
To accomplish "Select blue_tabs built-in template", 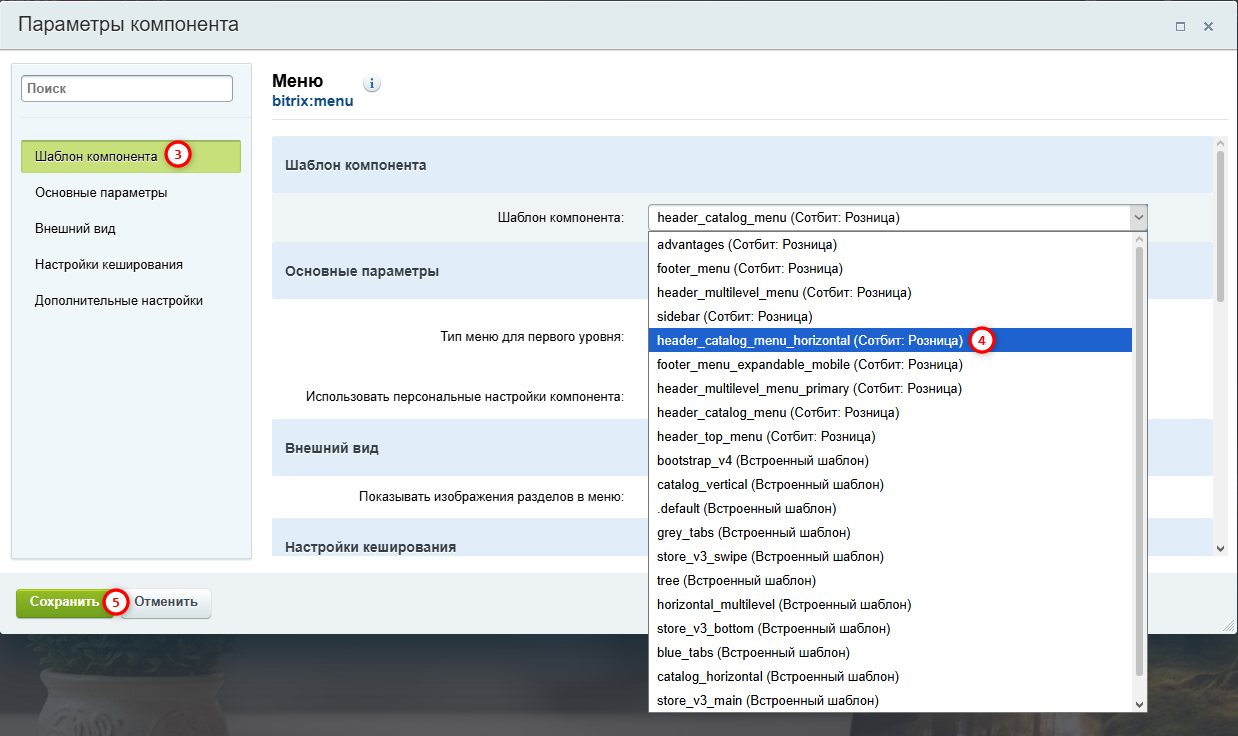I will (x=890, y=652).
